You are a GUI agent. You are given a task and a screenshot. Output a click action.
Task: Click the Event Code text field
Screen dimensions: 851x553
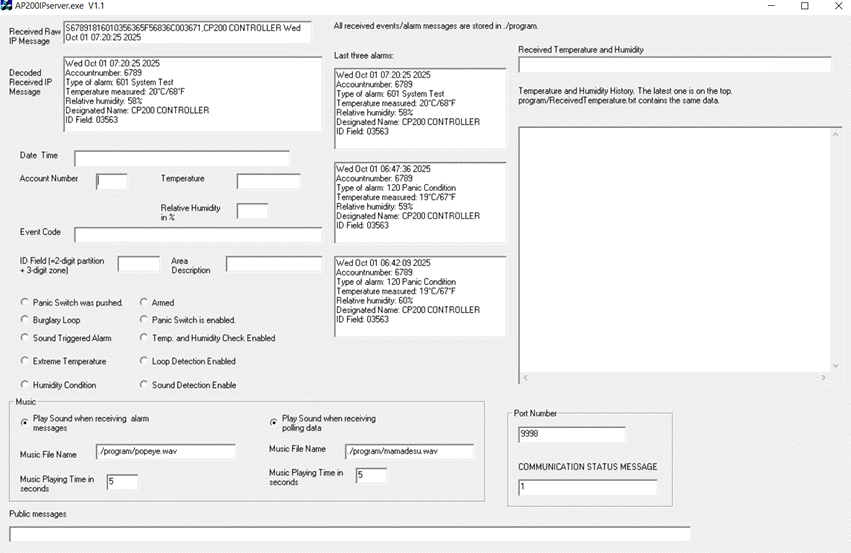pos(198,234)
